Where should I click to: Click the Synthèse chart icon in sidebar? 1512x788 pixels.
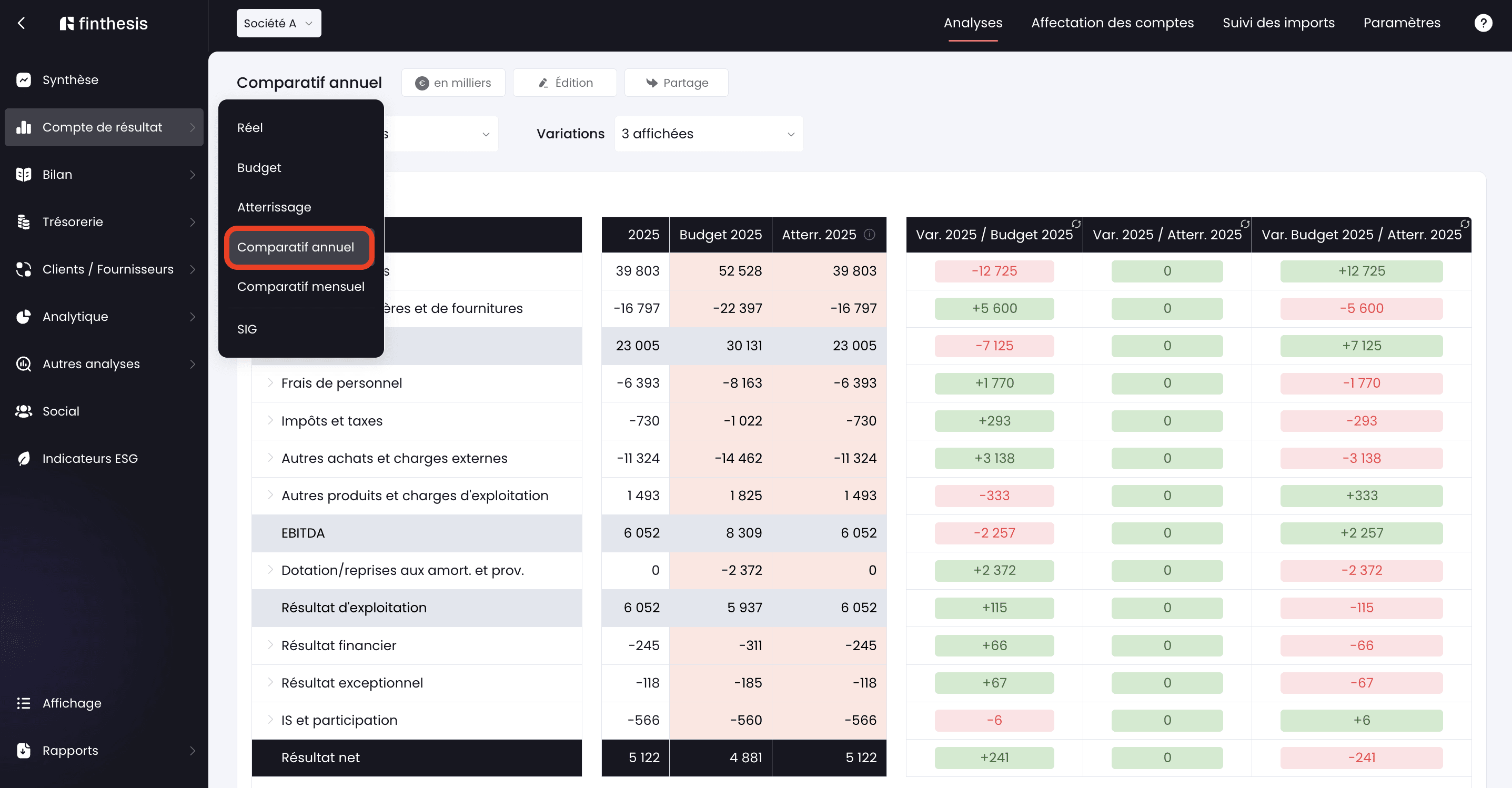tap(24, 80)
